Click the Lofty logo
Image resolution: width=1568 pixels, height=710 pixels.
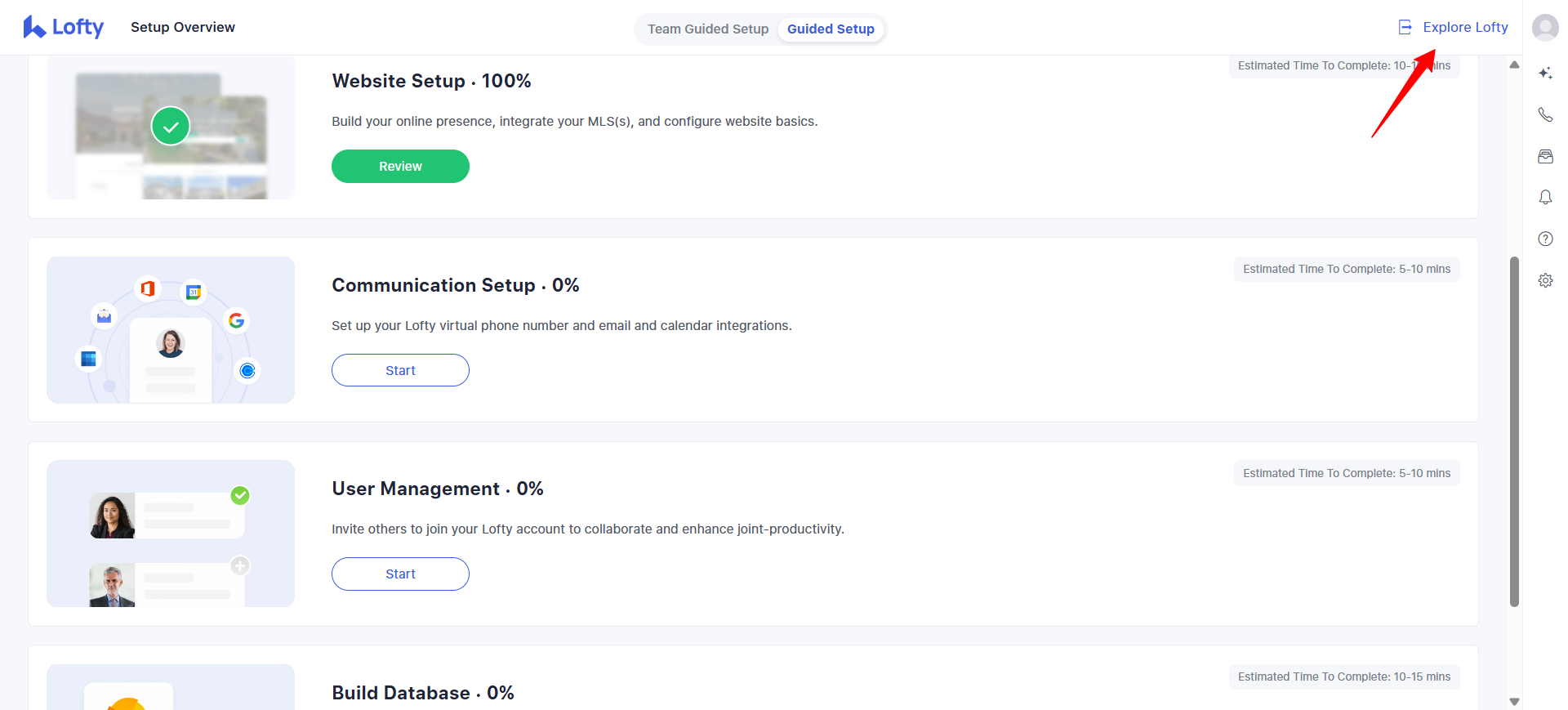pos(64,27)
